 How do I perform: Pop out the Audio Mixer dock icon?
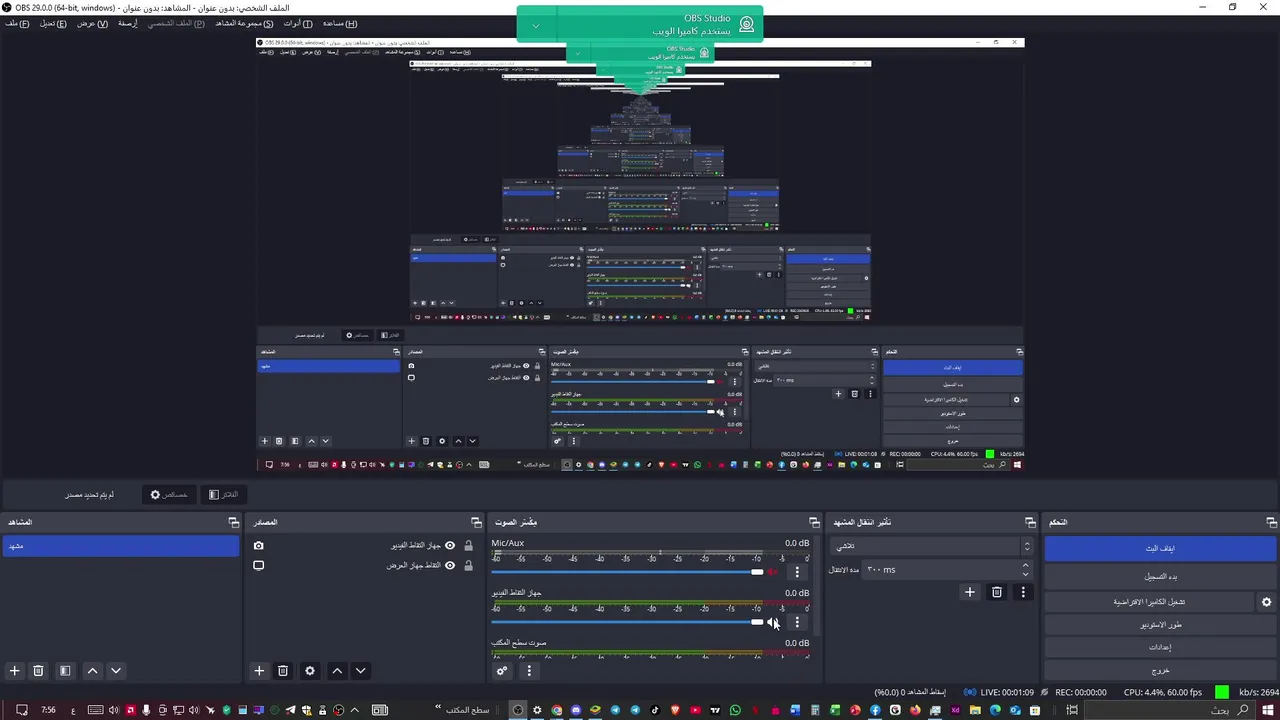(814, 522)
